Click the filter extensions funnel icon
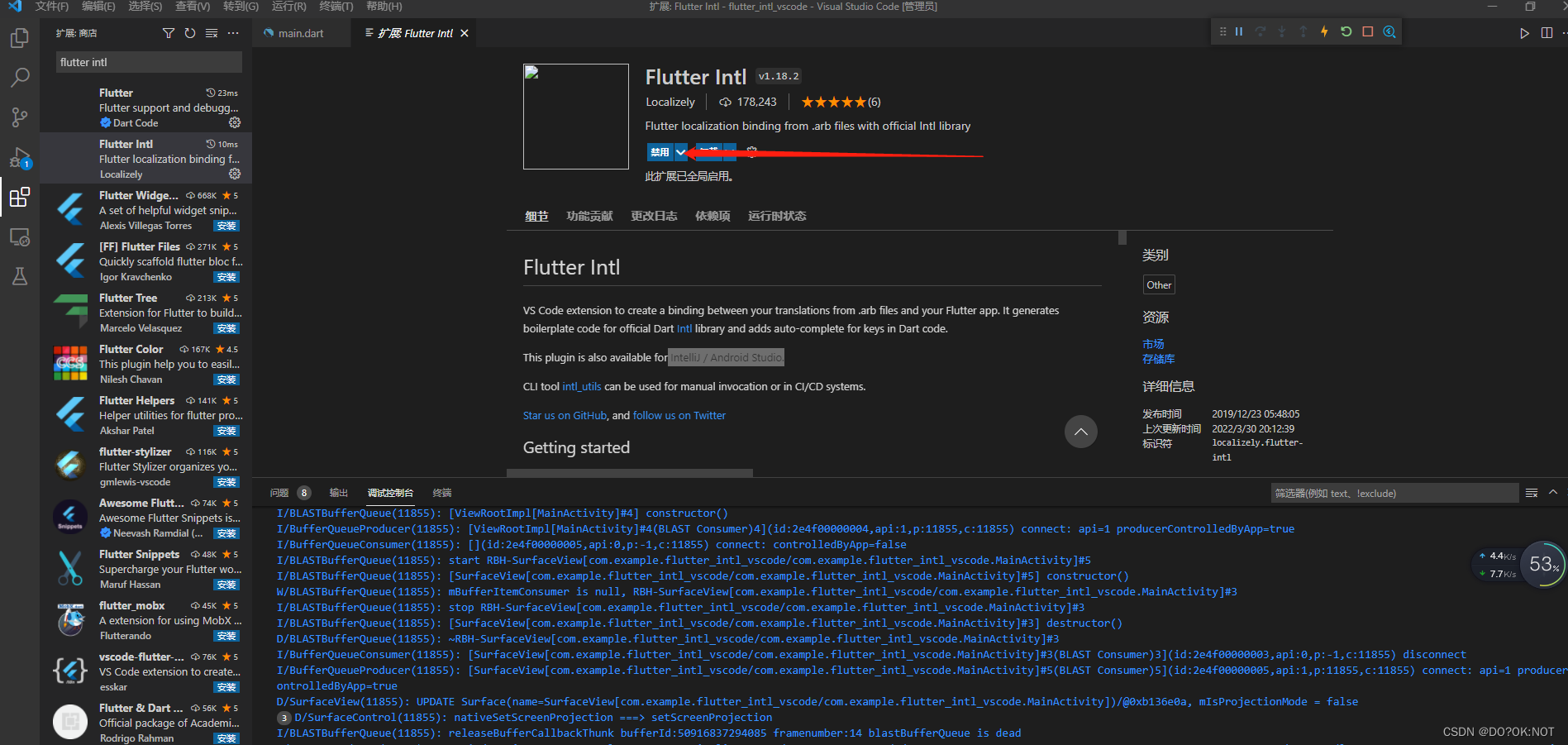 tap(169, 33)
